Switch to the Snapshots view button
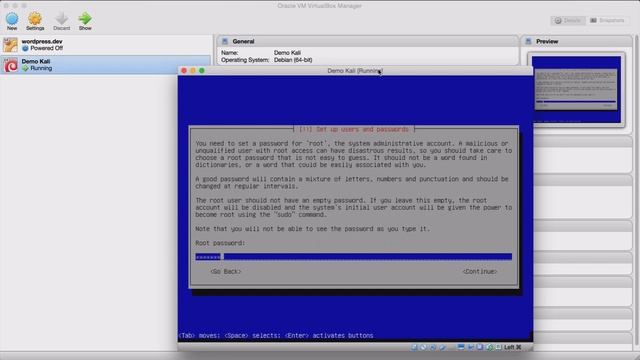 tap(607, 20)
